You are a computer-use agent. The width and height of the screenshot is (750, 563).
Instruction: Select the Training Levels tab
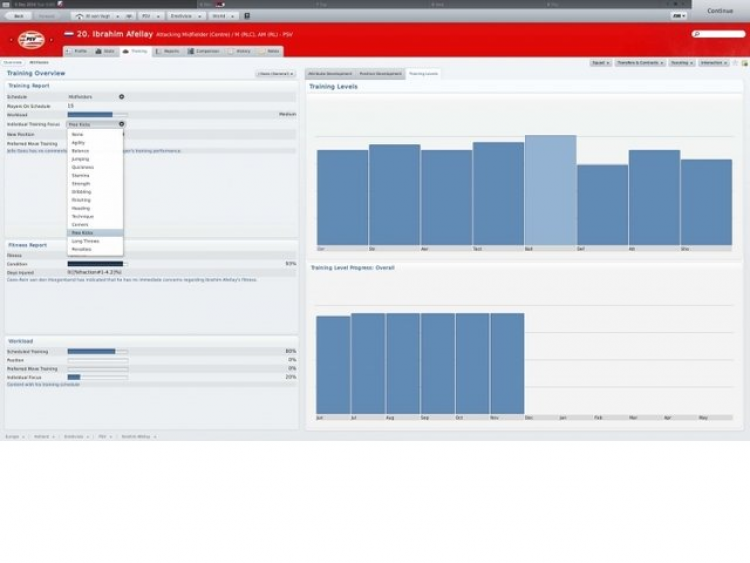423,74
